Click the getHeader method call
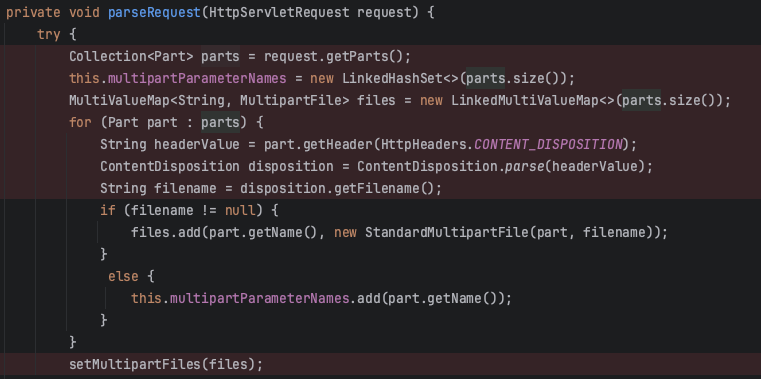The image size is (761, 379). click(337, 144)
